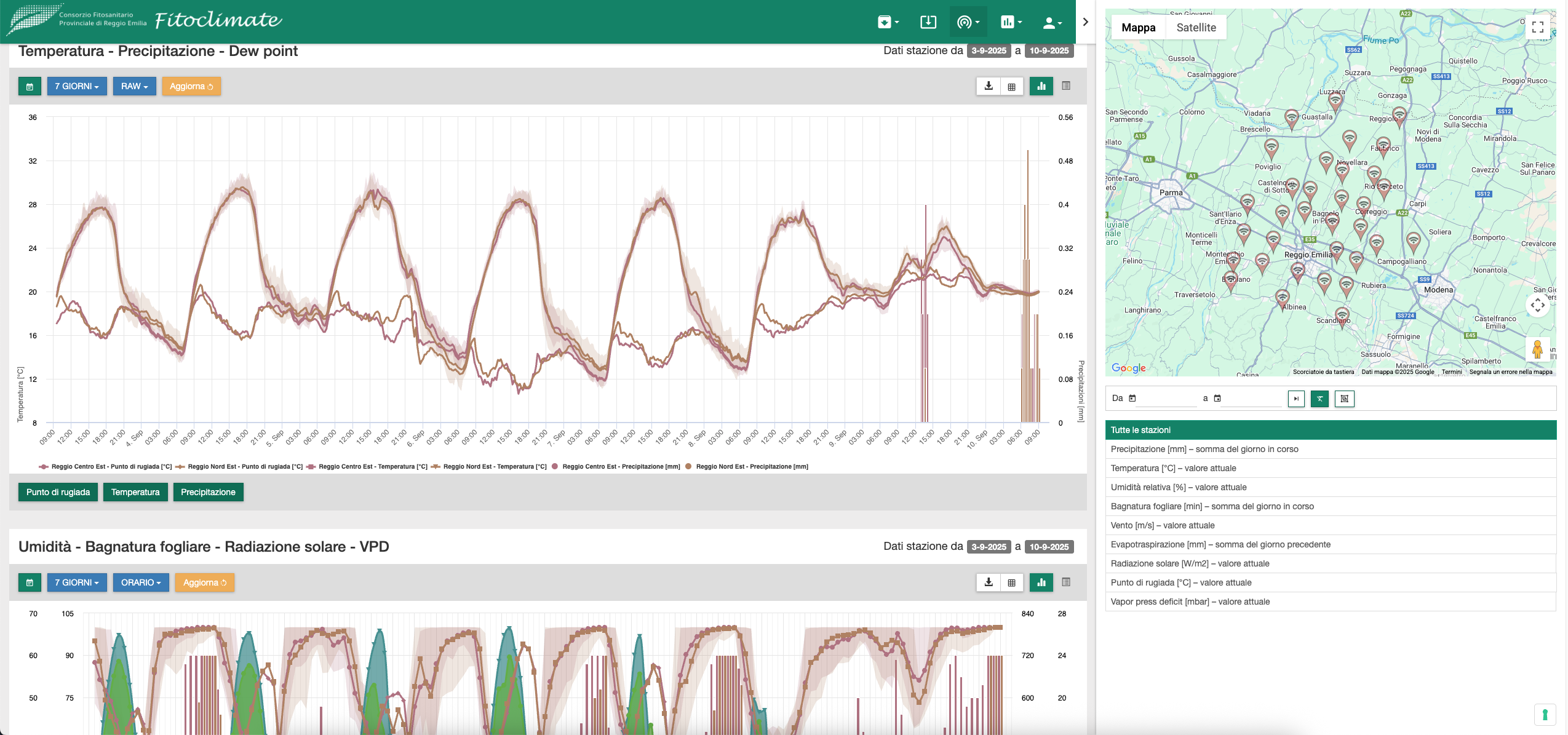The image size is (1568, 735).
Task: Click the calendar button in Umidità chart toolbar
Action: [x=30, y=582]
